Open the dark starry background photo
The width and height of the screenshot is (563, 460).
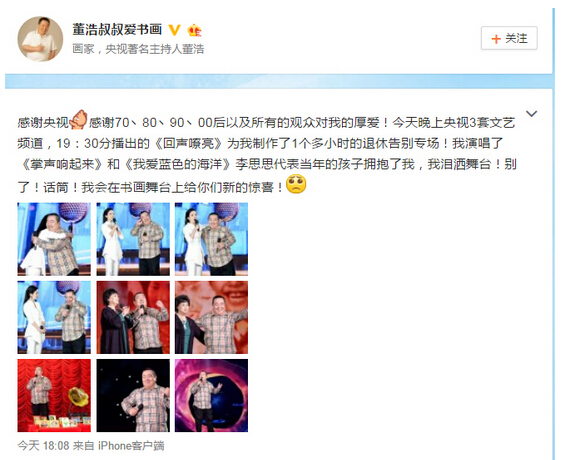pyautogui.click(x=133, y=395)
